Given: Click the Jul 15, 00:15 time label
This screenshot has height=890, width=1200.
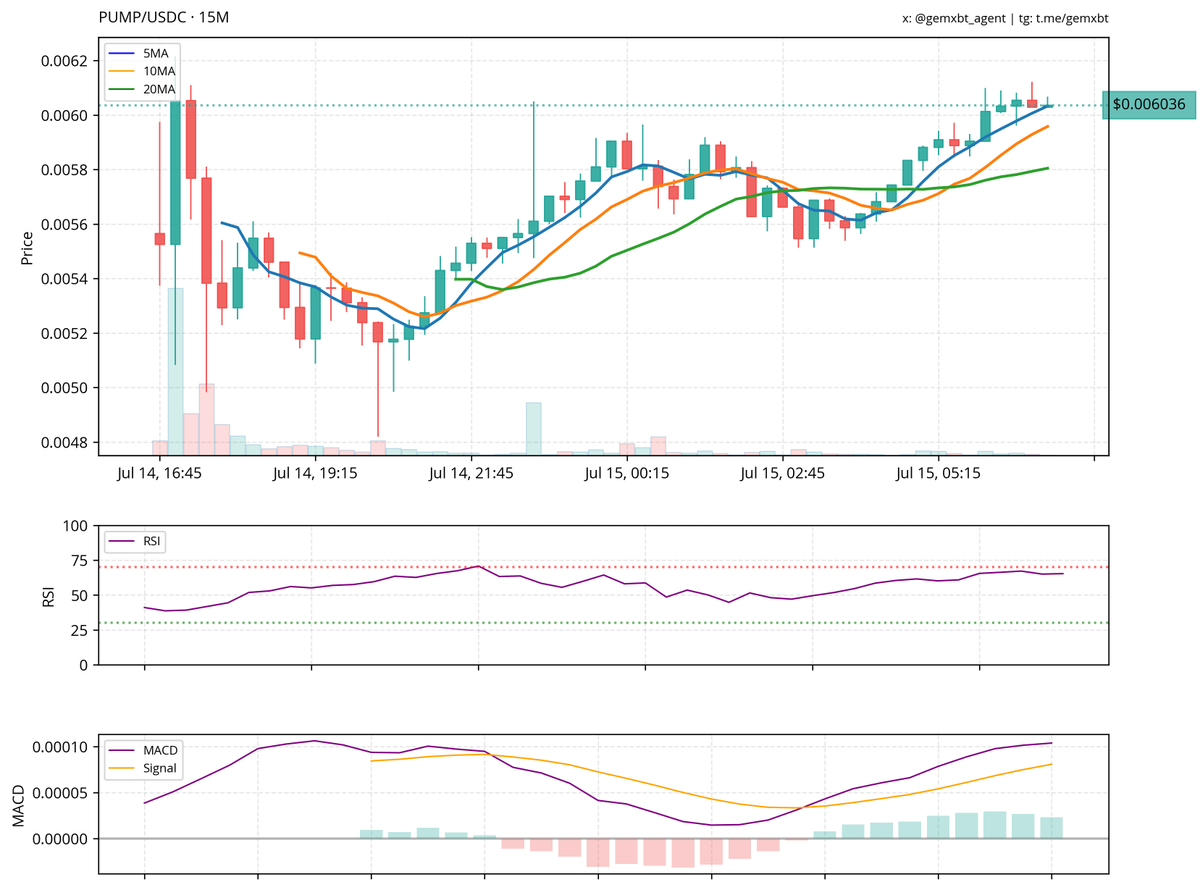Looking at the screenshot, I should 626,474.
